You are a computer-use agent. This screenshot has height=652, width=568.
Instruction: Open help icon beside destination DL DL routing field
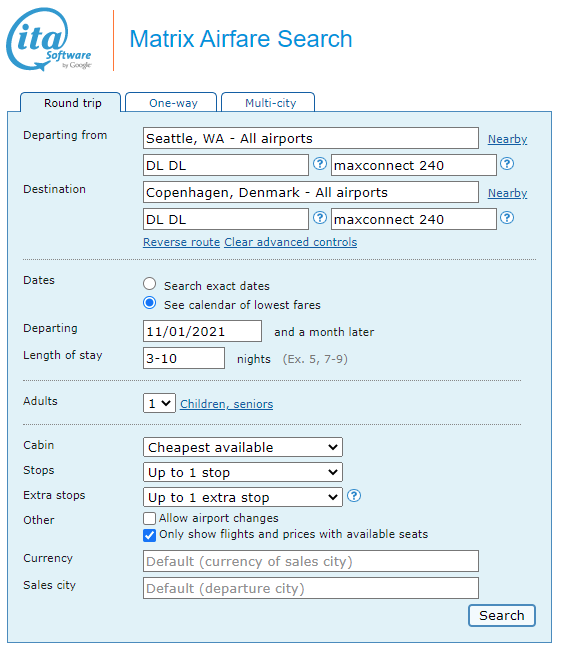point(320,218)
